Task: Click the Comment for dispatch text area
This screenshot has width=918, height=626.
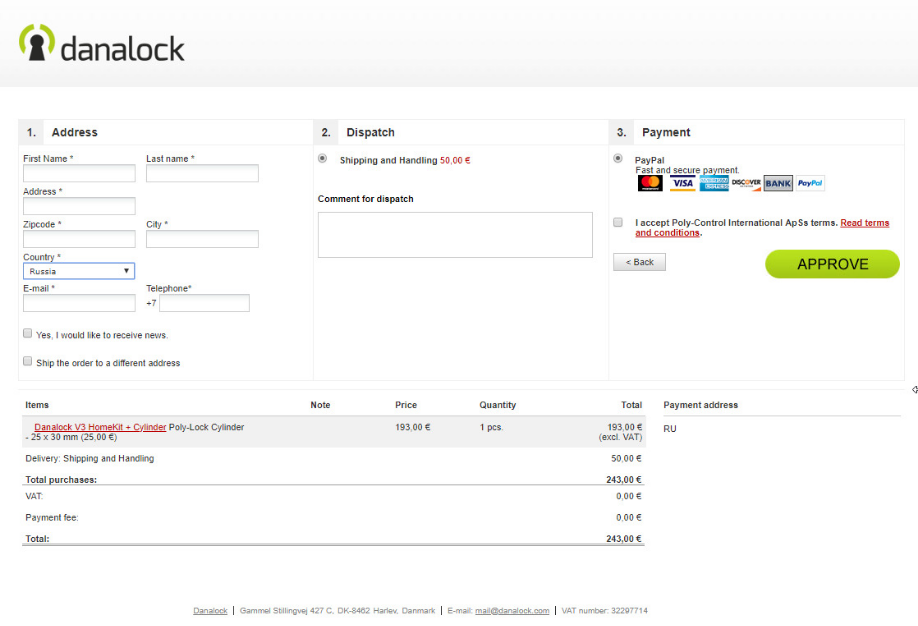Action: (455, 235)
